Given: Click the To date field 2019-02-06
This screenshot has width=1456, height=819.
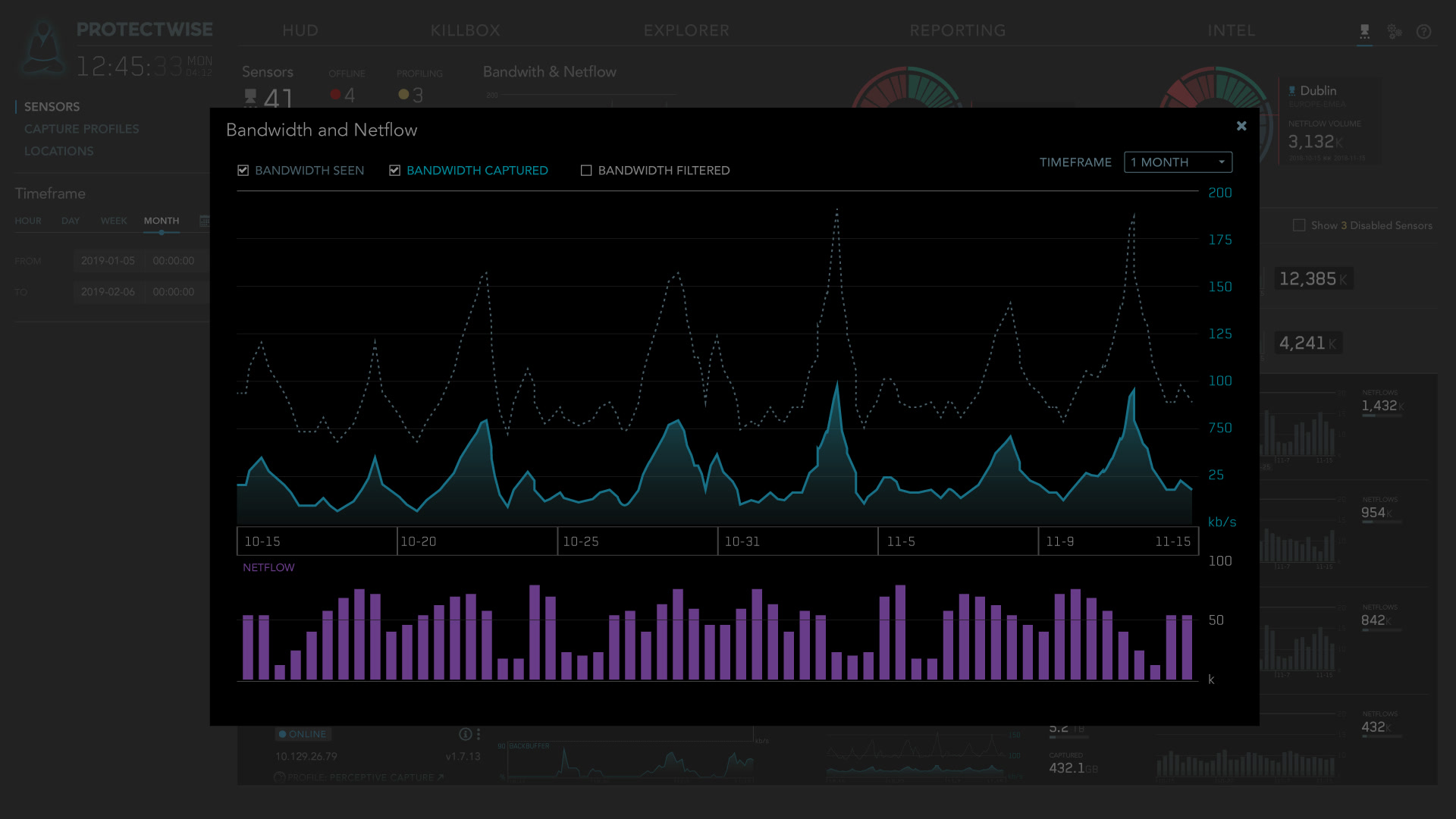Looking at the screenshot, I should click(x=108, y=292).
